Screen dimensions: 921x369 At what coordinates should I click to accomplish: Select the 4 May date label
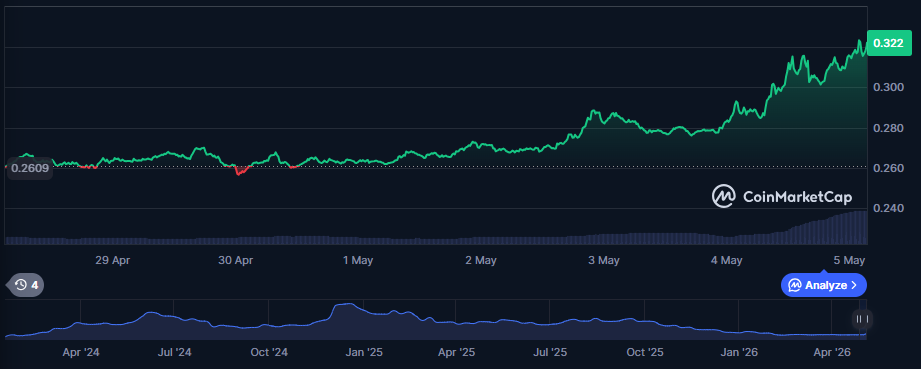click(x=727, y=260)
